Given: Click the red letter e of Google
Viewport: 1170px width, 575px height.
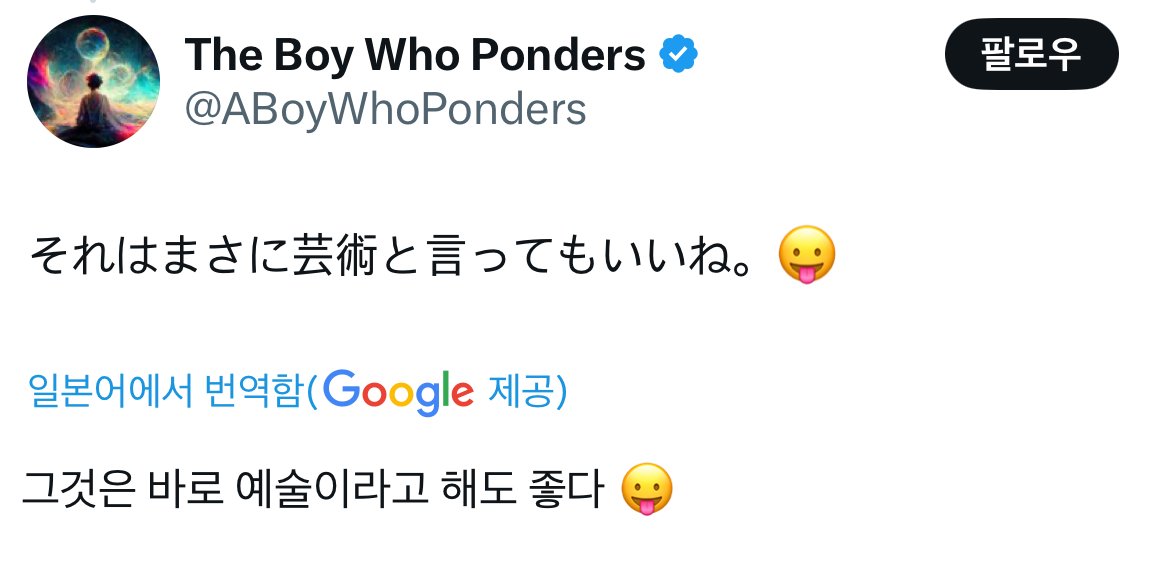Looking at the screenshot, I should pyautogui.click(x=461, y=393).
